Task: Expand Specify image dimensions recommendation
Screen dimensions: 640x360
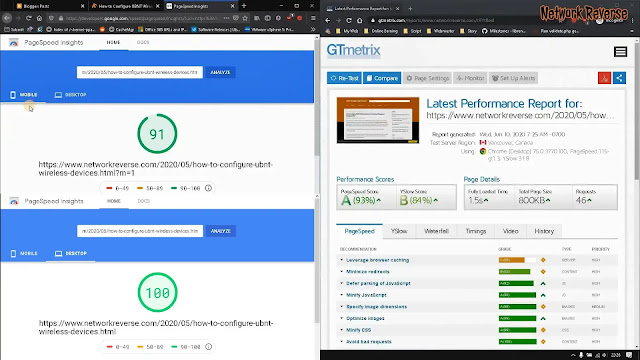Action: (376, 307)
